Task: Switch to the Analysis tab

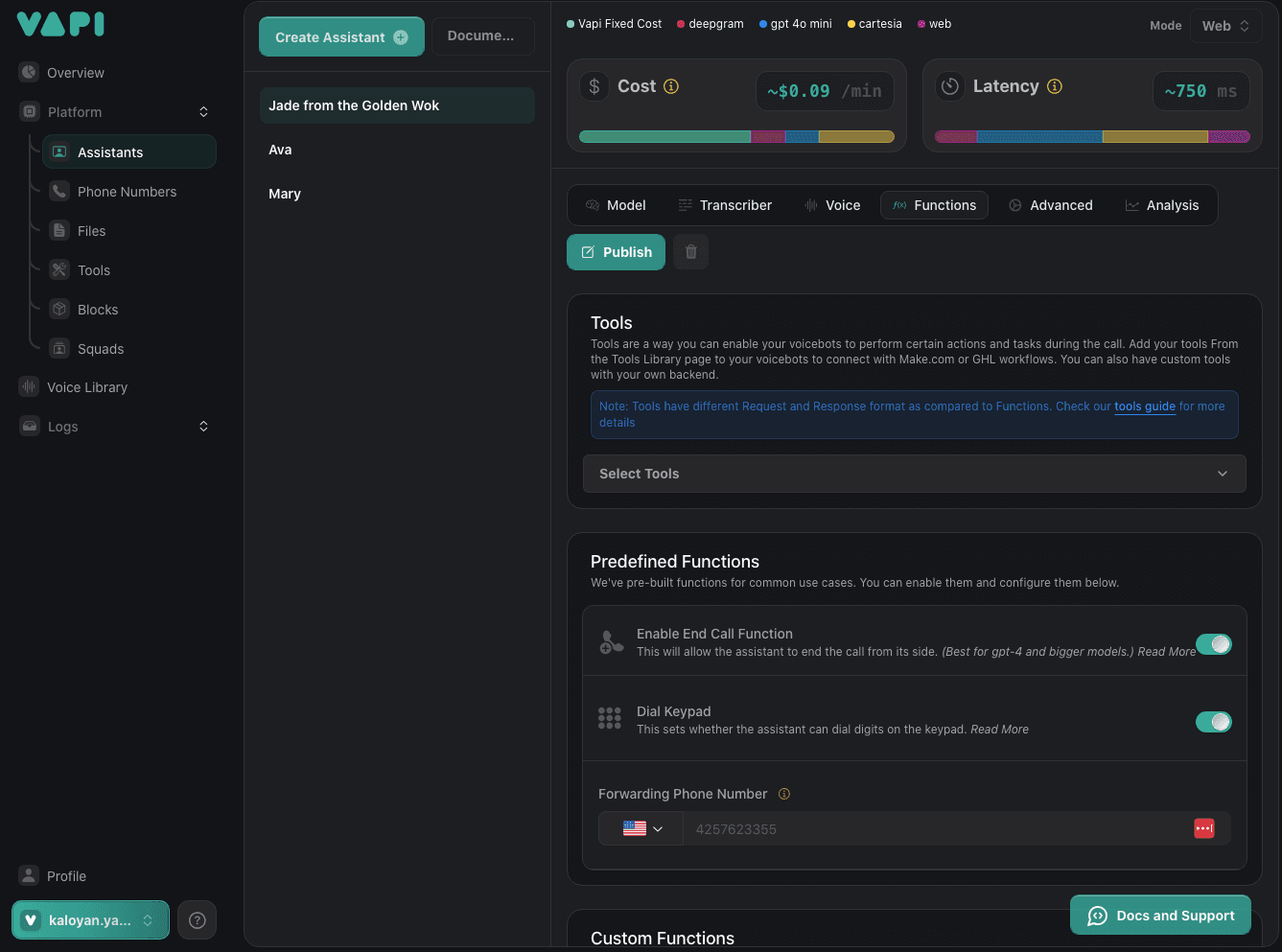Action: 1161,205
